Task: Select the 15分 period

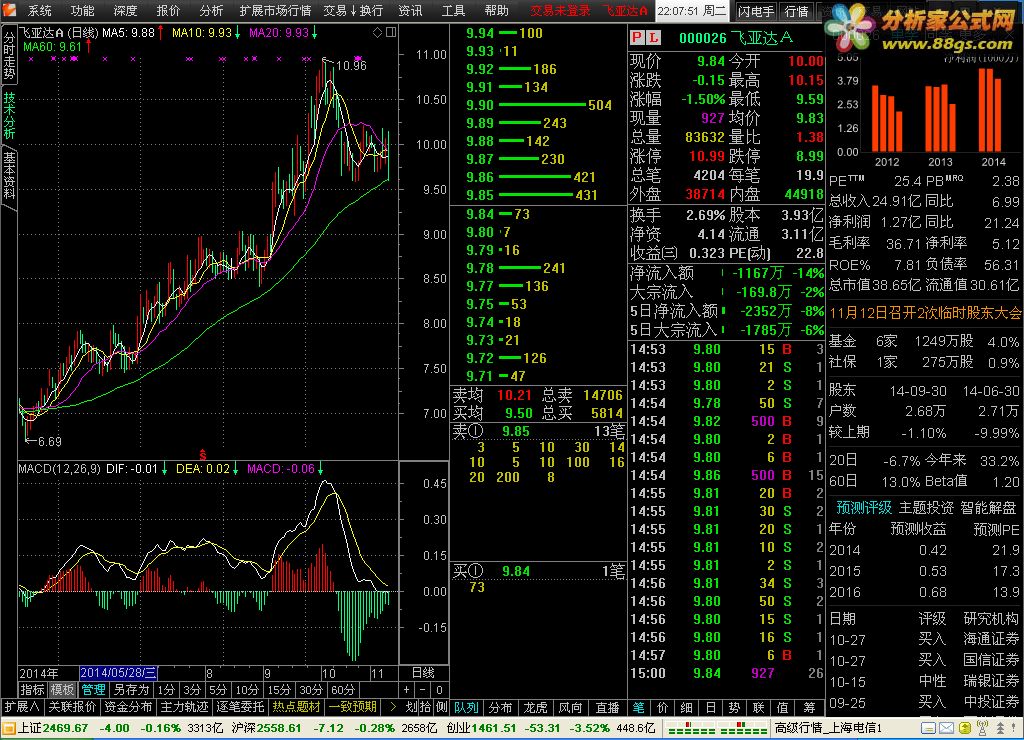Action: [x=279, y=690]
